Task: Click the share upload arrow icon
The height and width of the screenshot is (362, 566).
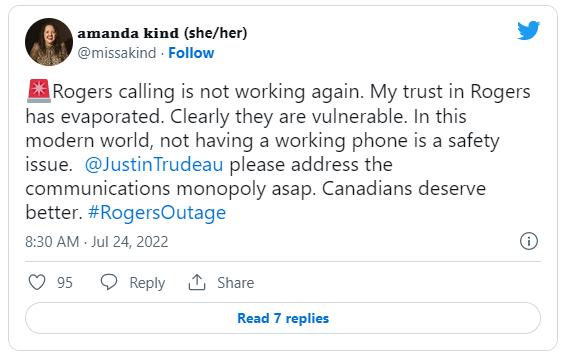Action: pyautogui.click(x=197, y=282)
